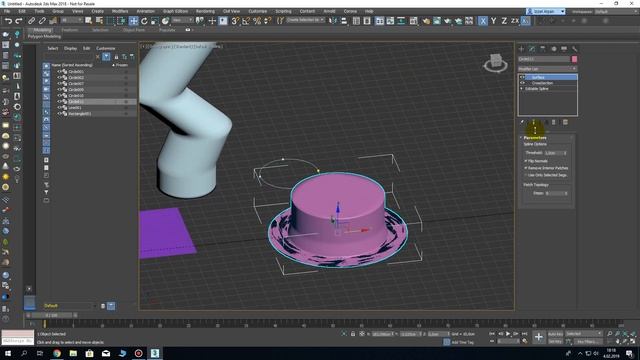This screenshot has width=640, height=360.
Task: Toggle the Flip Normals checkbox
Action: click(526, 161)
